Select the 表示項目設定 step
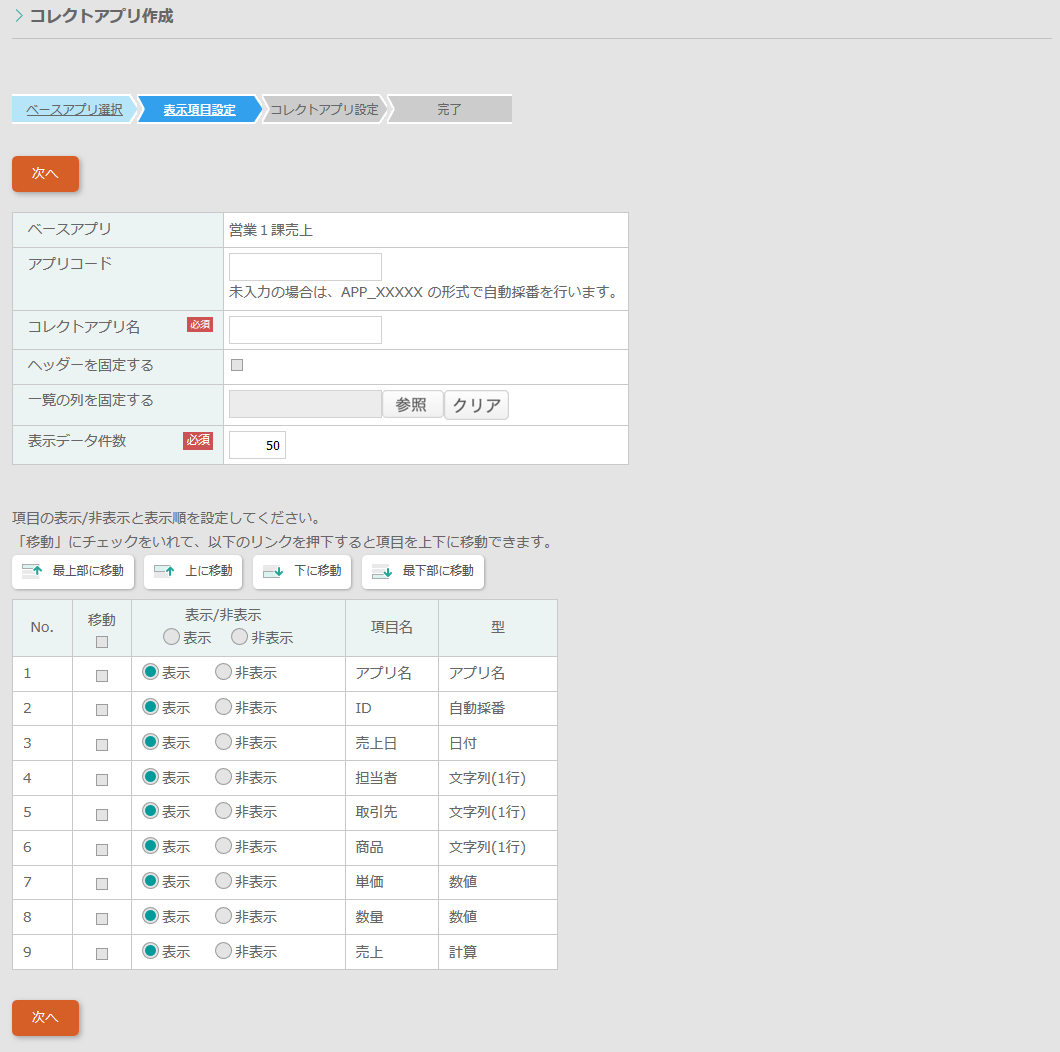1060x1052 pixels. point(199,110)
